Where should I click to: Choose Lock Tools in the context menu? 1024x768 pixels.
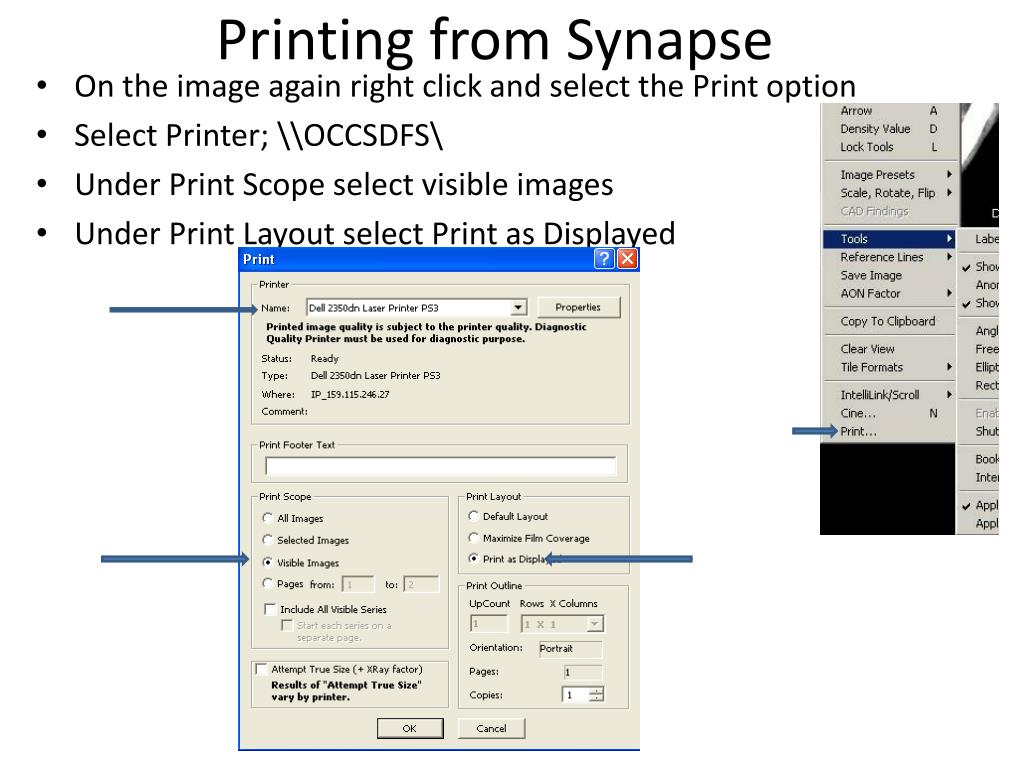pyautogui.click(x=889, y=147)
